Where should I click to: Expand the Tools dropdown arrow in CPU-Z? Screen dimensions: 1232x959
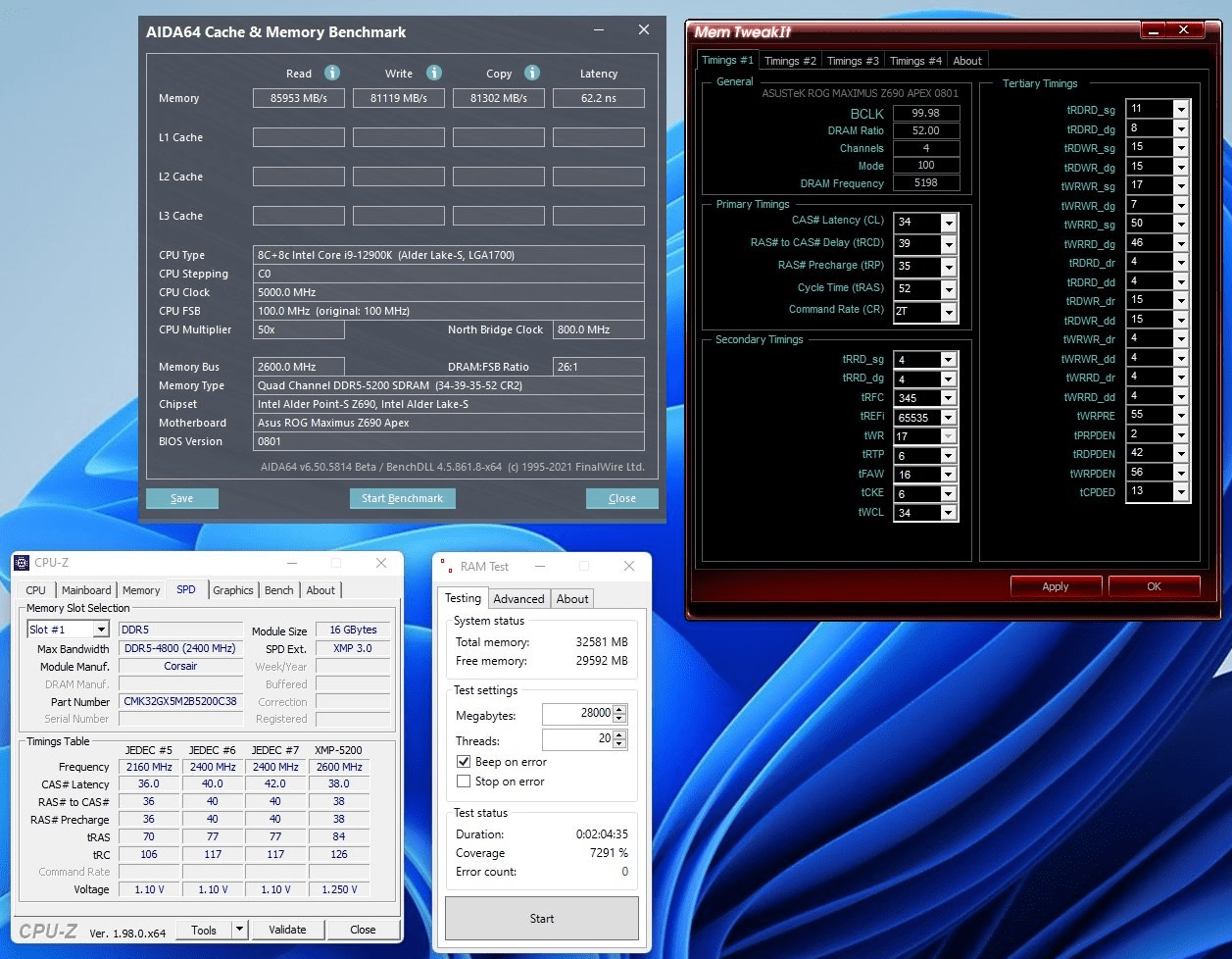239,930
